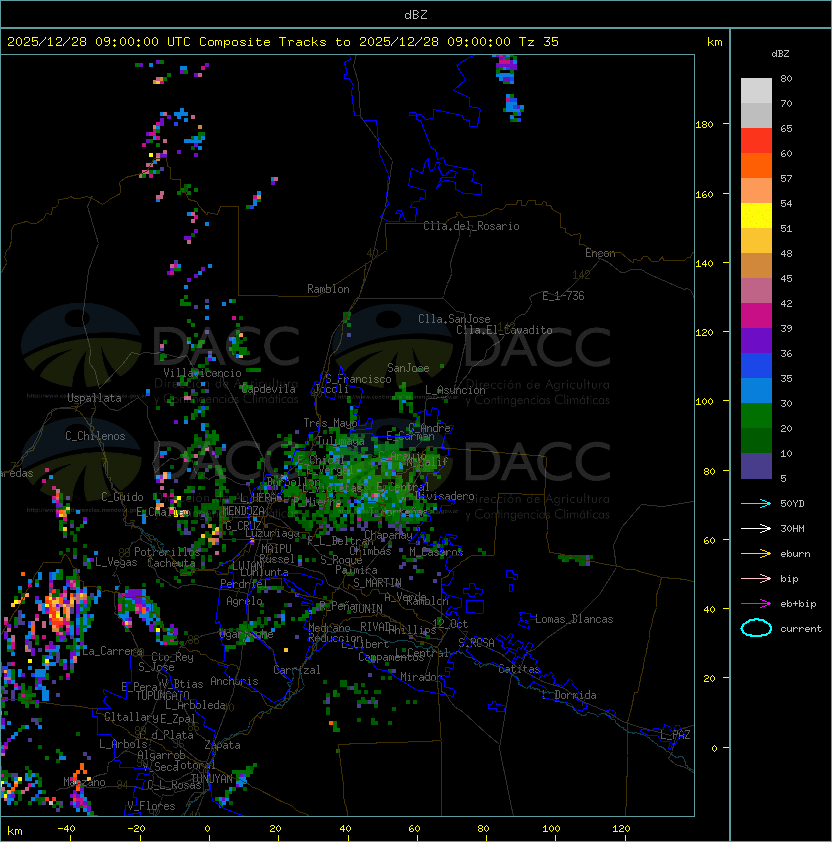Click the E_1-736 label

click(x=563, y=296)
